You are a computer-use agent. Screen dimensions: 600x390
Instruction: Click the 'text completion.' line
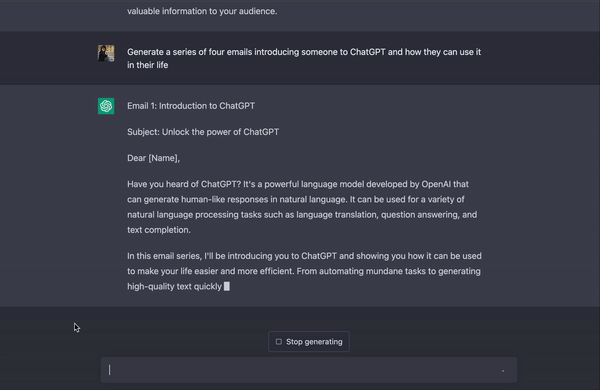pyautogui.click(x=159, y=230)
